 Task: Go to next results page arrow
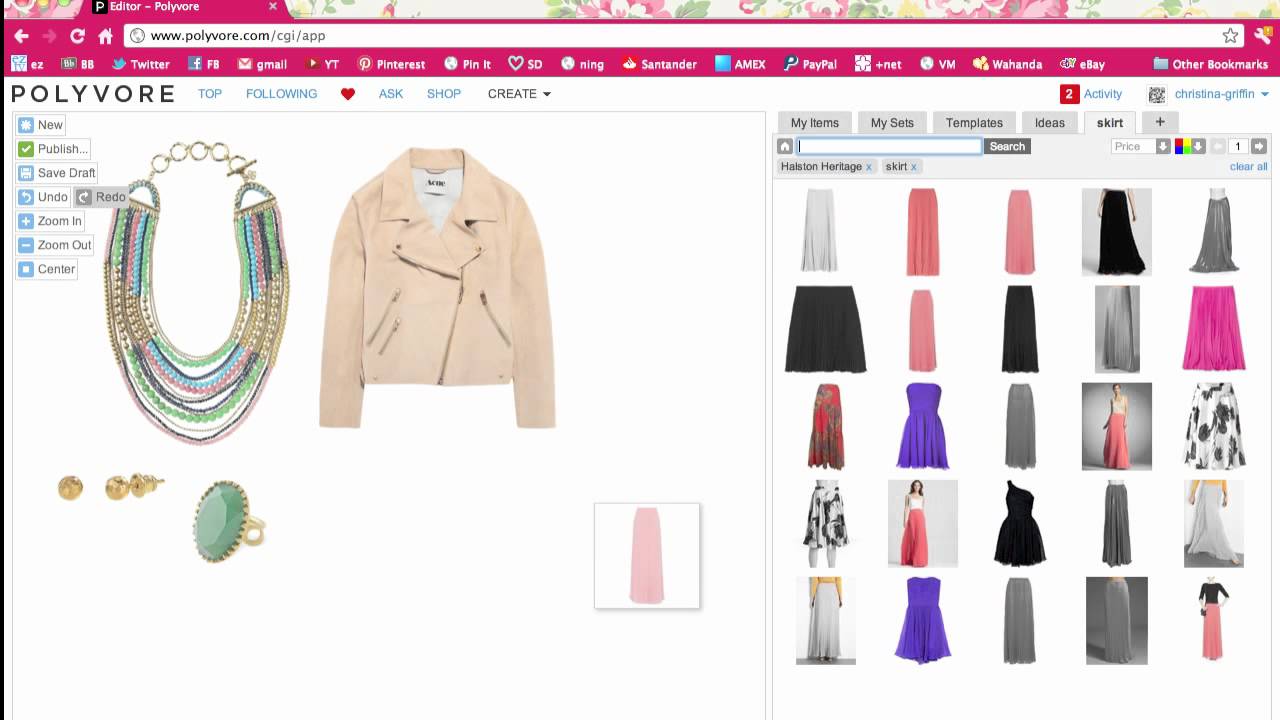tap(1259, 146)
